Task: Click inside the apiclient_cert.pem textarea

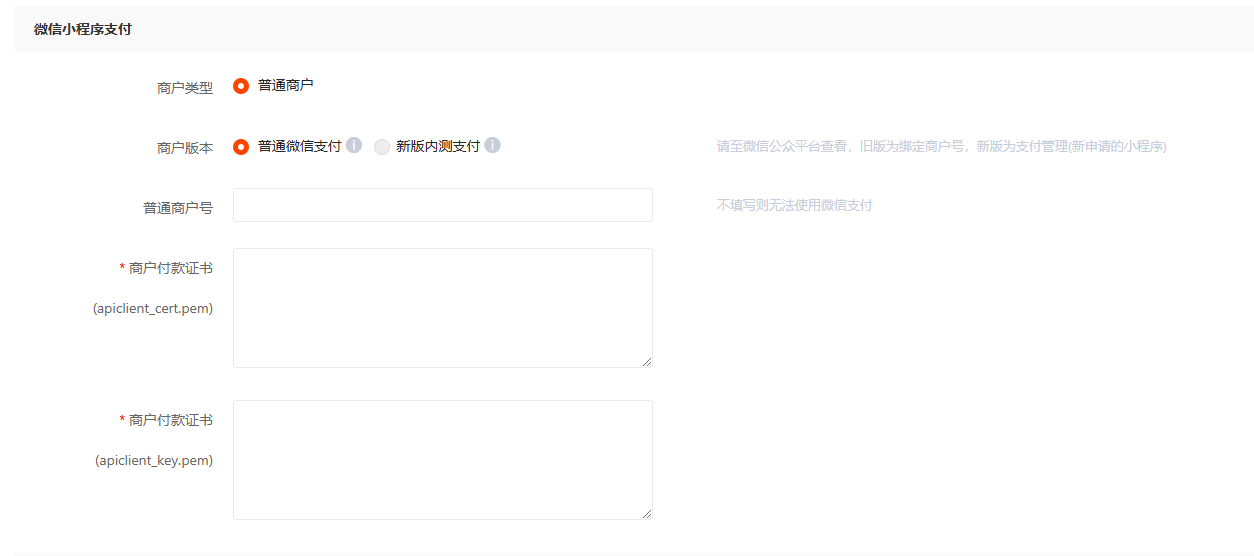Action: click(442, 308)
